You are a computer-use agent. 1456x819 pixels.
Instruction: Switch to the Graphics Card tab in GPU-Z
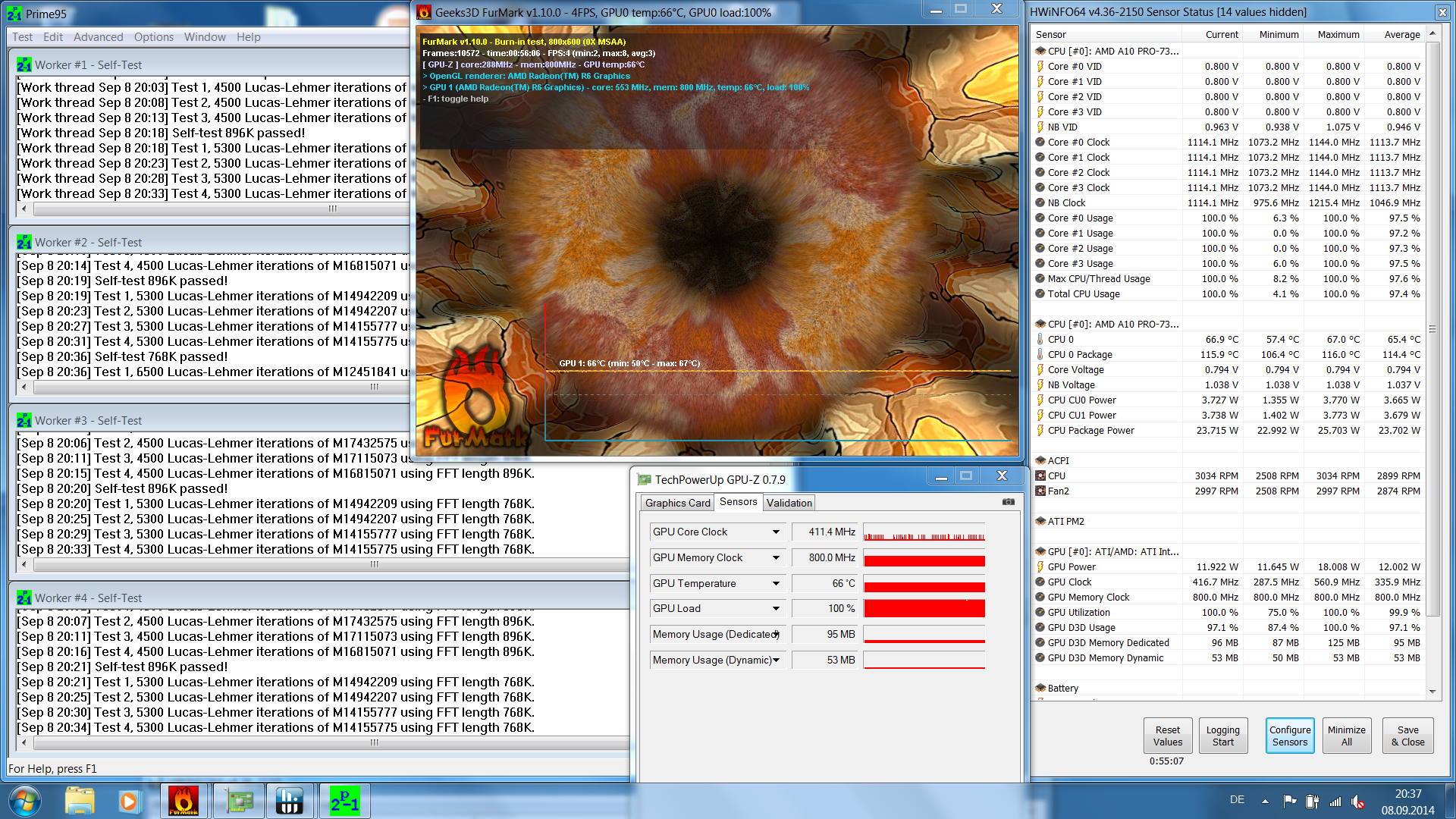pos(678,503)
